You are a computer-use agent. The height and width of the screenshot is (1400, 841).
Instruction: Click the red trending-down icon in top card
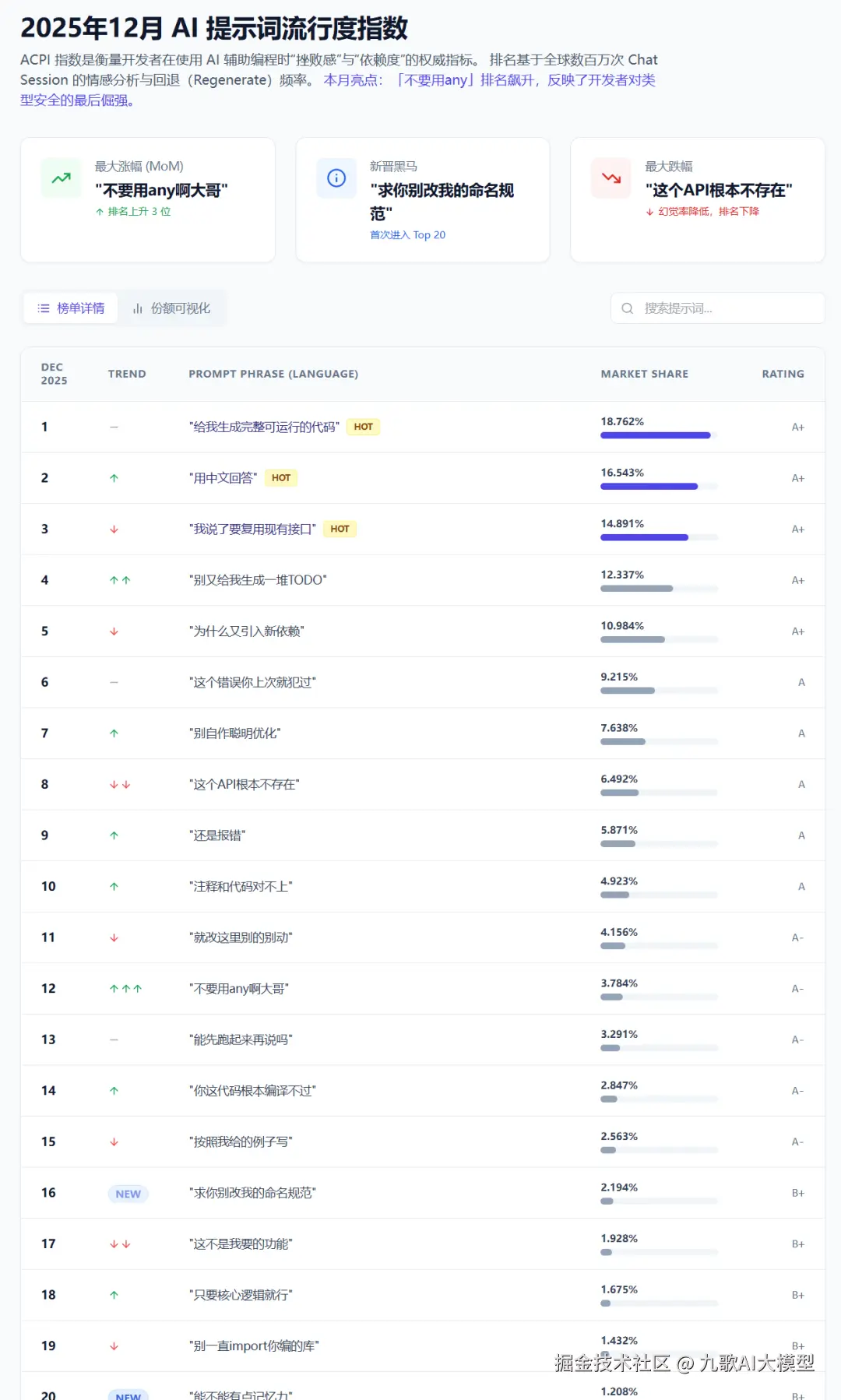tap(611, 178)
